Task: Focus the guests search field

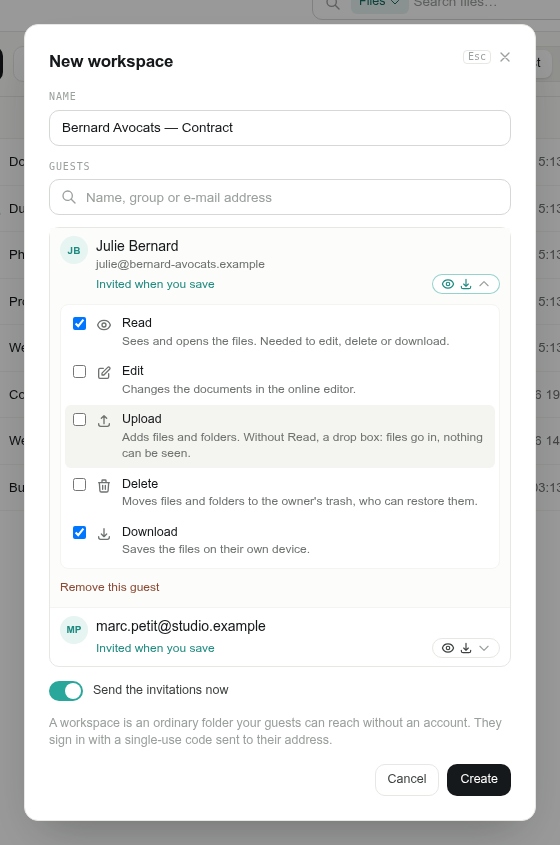Action: point(280,197)
